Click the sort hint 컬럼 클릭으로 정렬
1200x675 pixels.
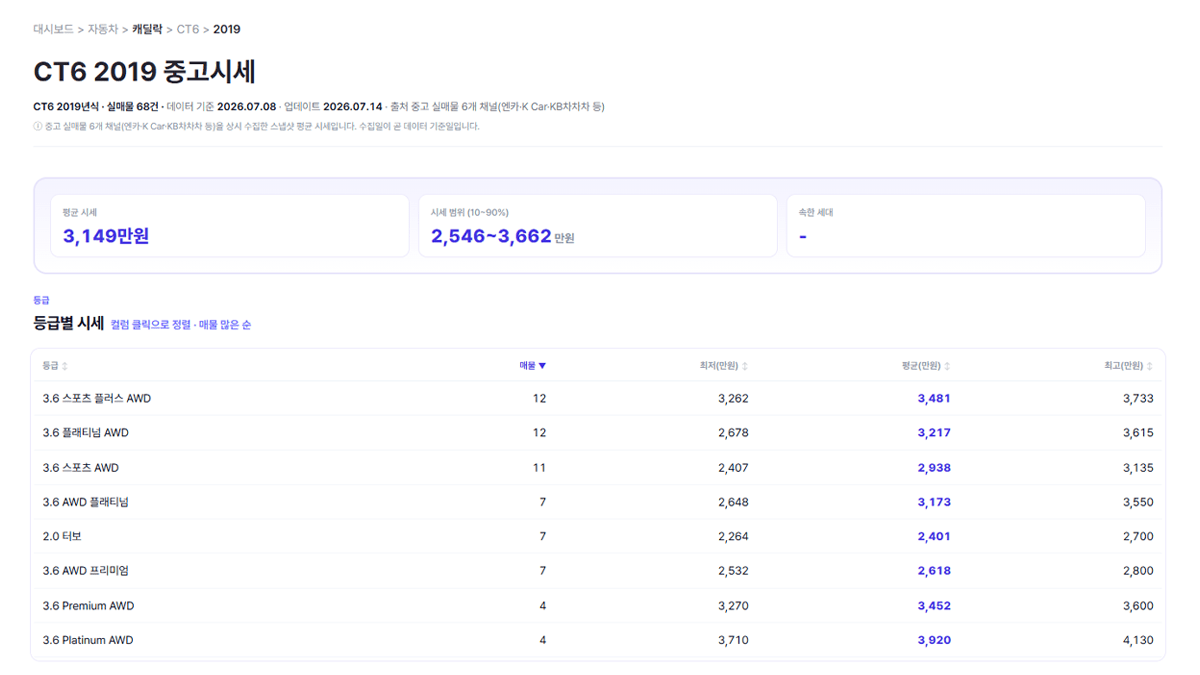click(x=149, y=325)
